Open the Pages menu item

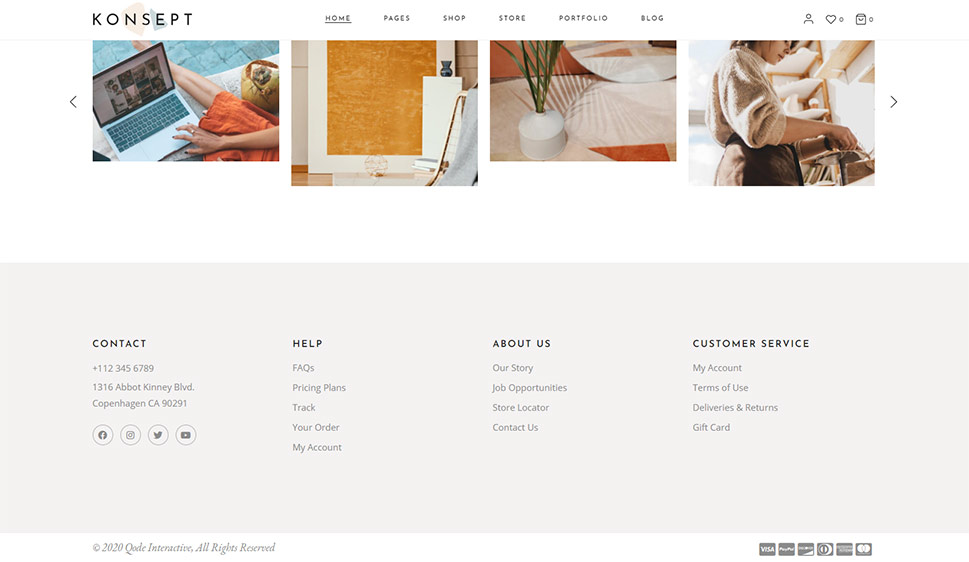(397, 19)
